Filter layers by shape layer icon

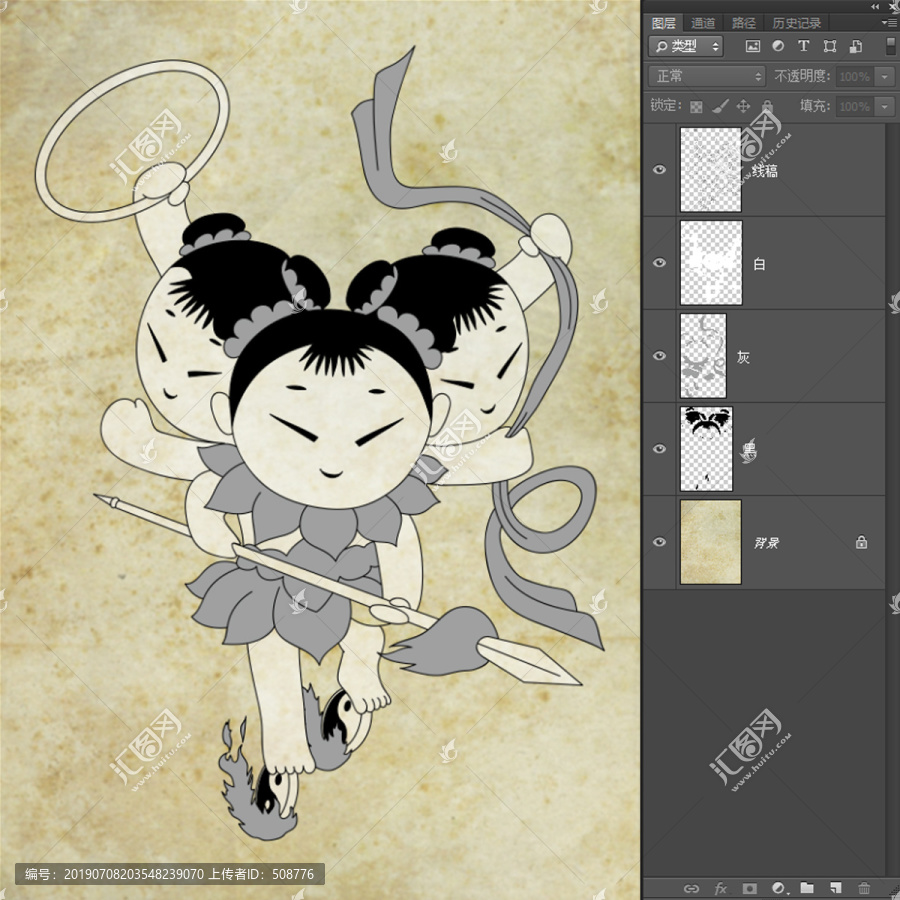pos(829,46)
